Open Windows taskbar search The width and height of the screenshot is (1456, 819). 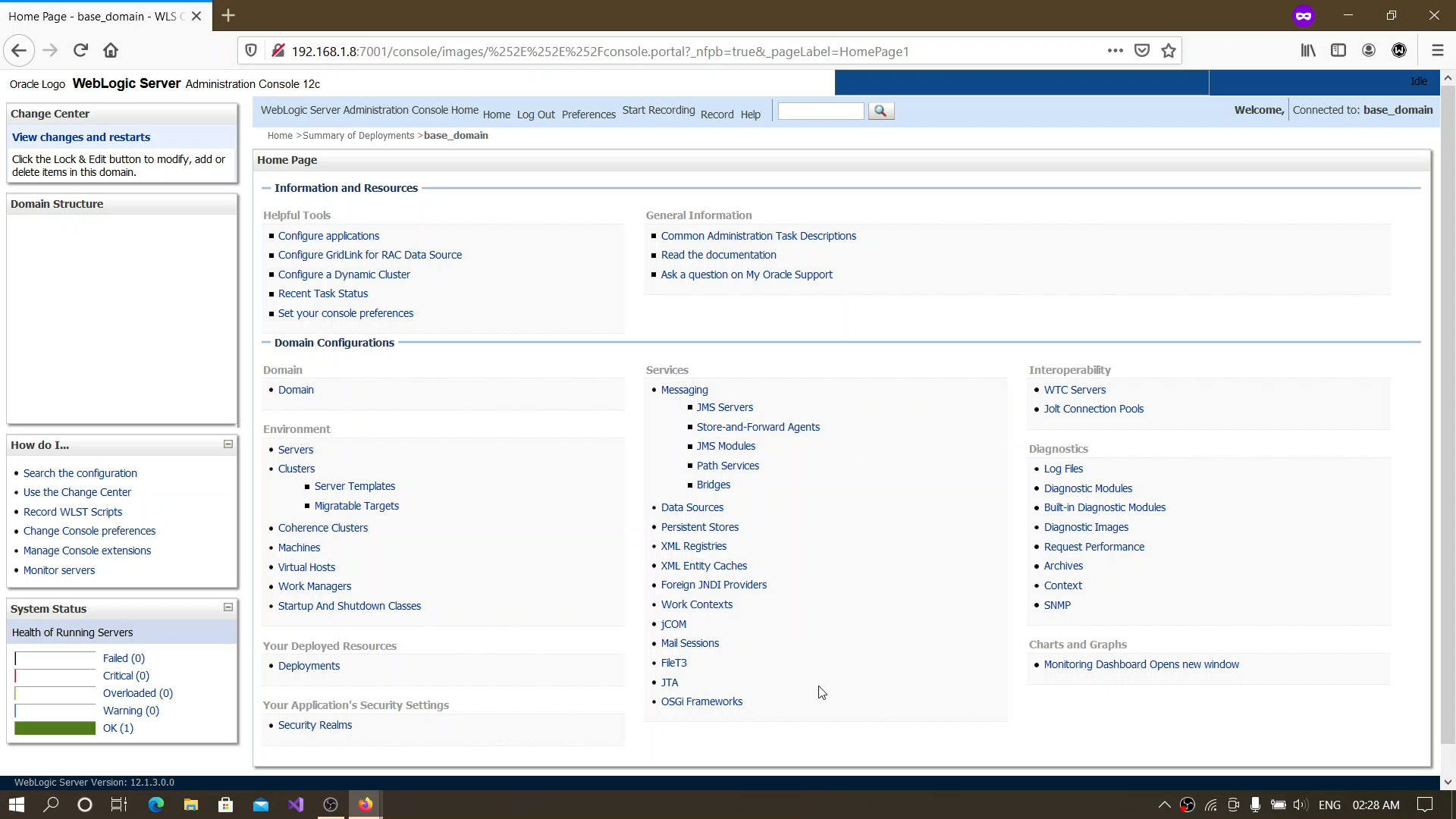point(51,805)
